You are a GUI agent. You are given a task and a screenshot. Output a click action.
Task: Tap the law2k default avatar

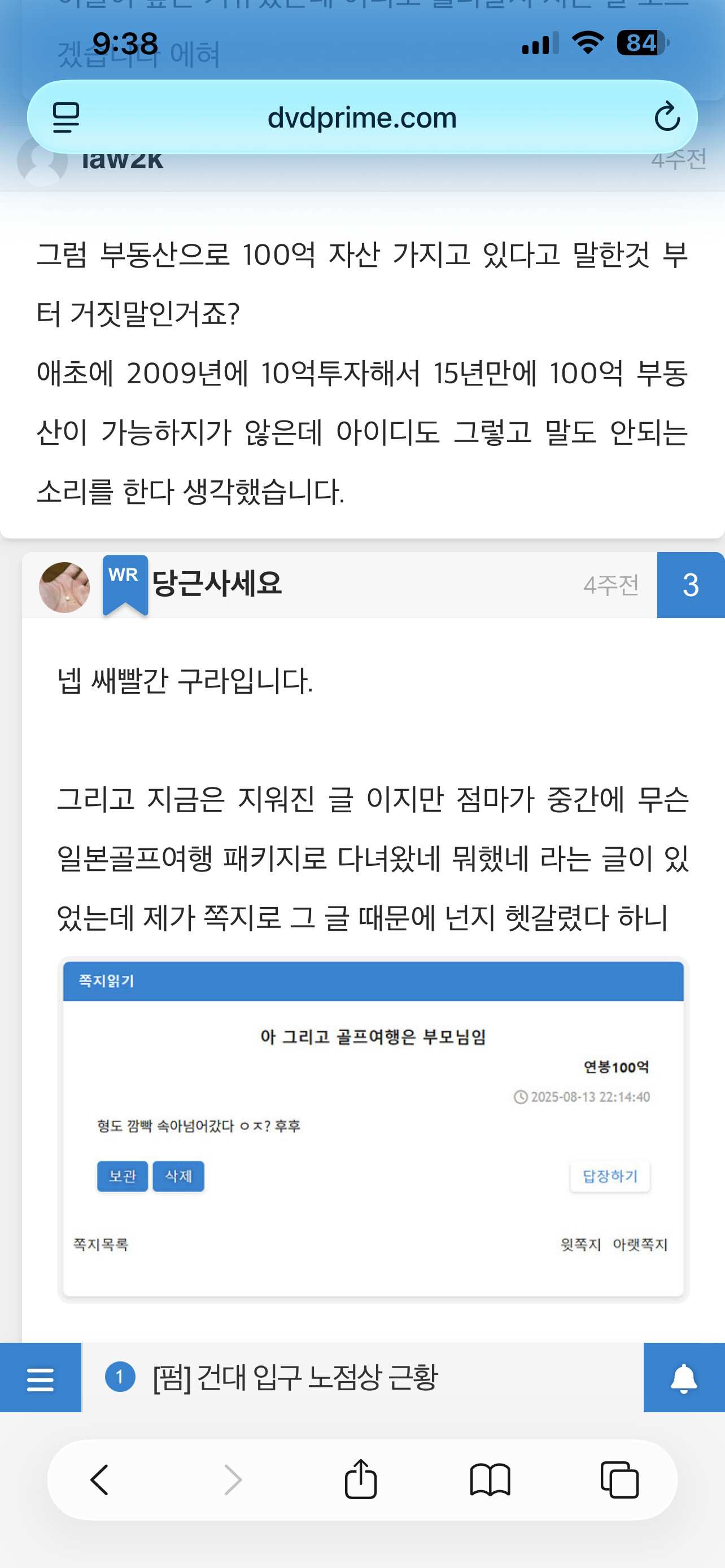point(42,160)
